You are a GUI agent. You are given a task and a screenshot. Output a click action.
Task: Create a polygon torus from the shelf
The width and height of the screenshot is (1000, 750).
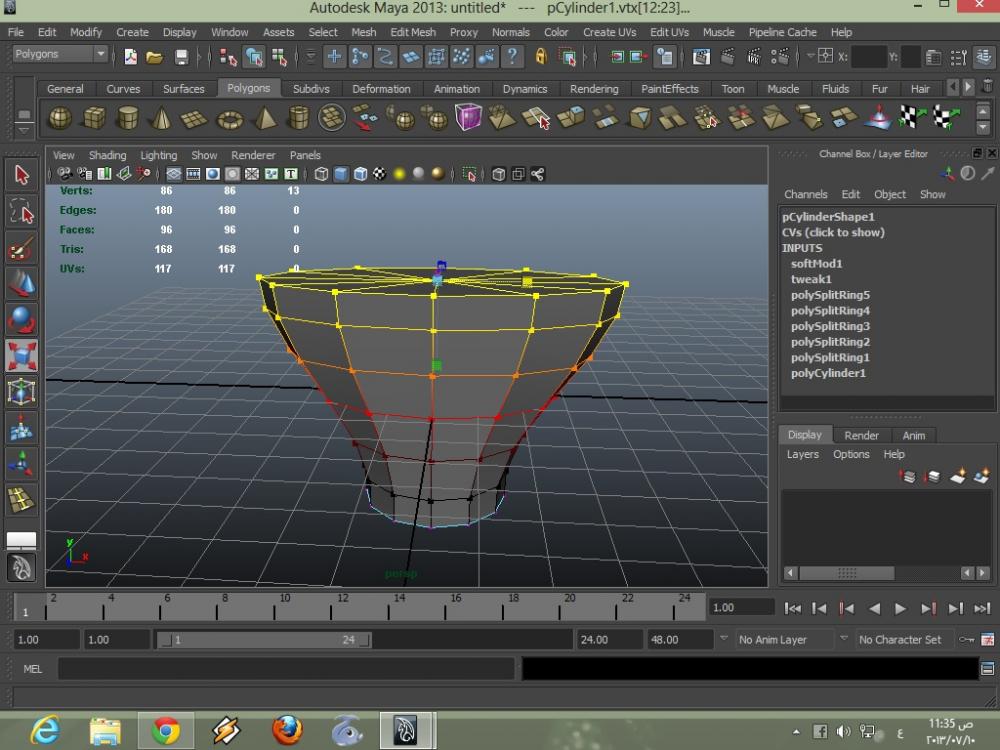coord(230,119)
